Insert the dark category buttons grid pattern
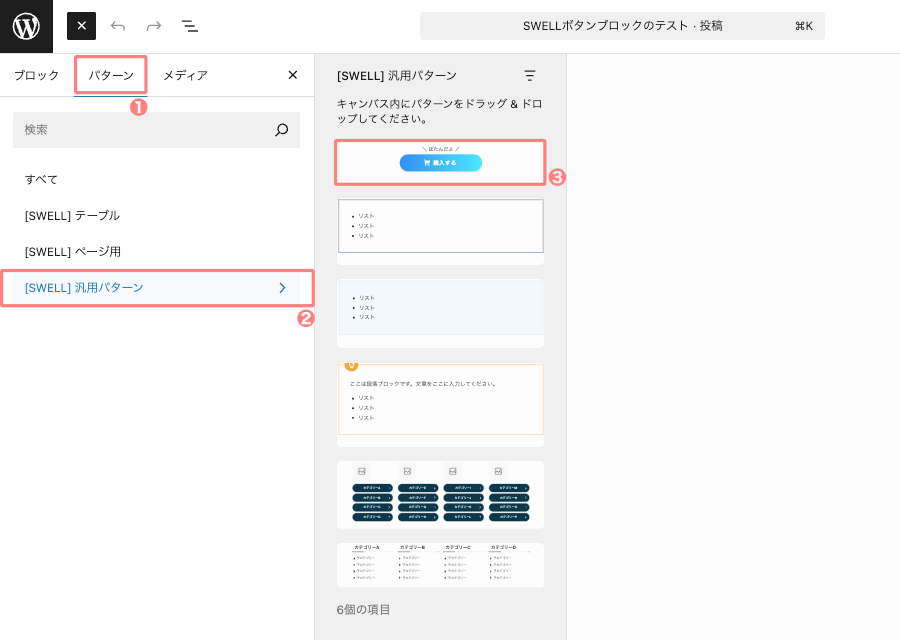The image size is (900, 640). click(x=440, y=495)
